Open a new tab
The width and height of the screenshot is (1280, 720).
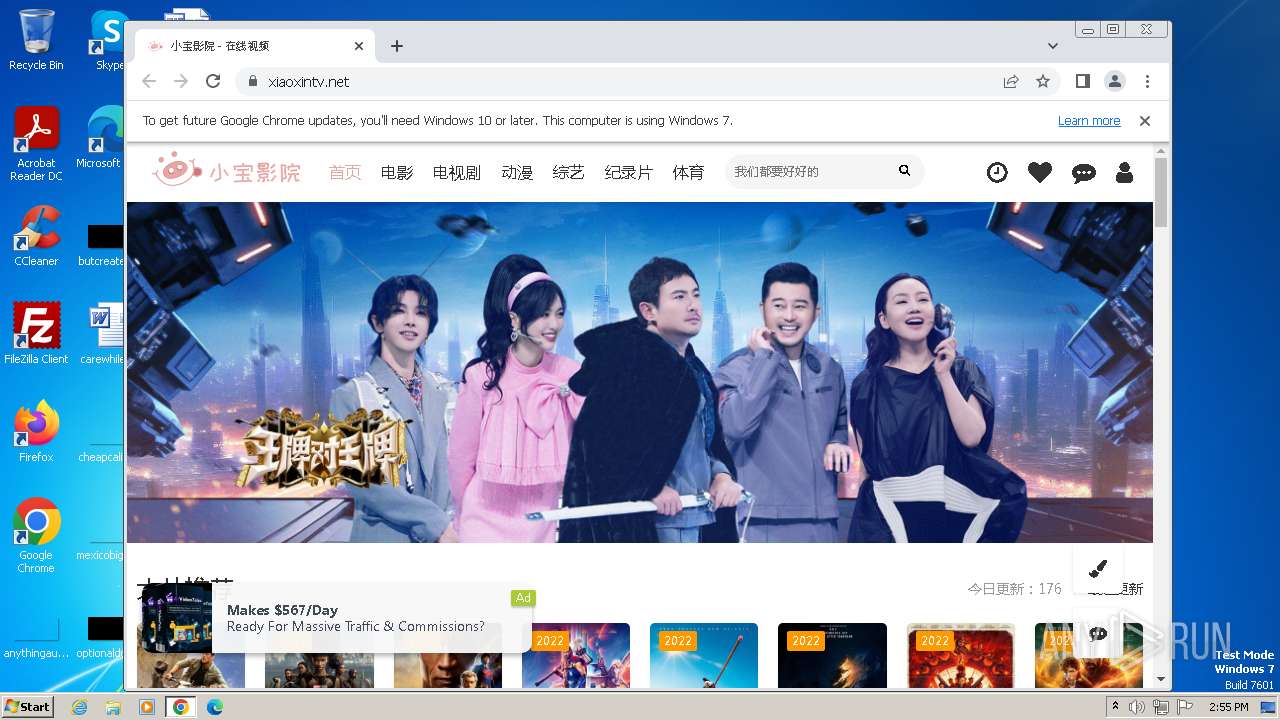[397, 46]
